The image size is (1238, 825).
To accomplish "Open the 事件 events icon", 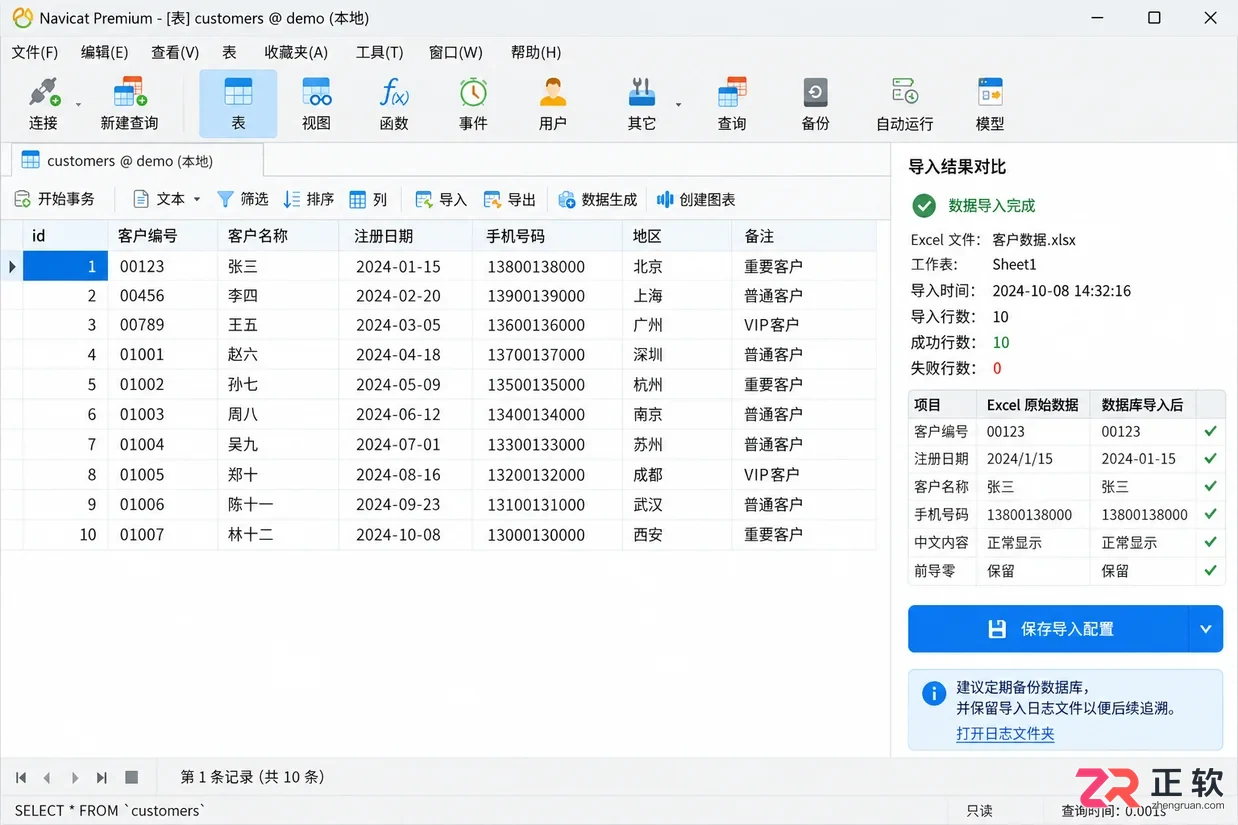I will pyautogui.click(x=473, y=94).
